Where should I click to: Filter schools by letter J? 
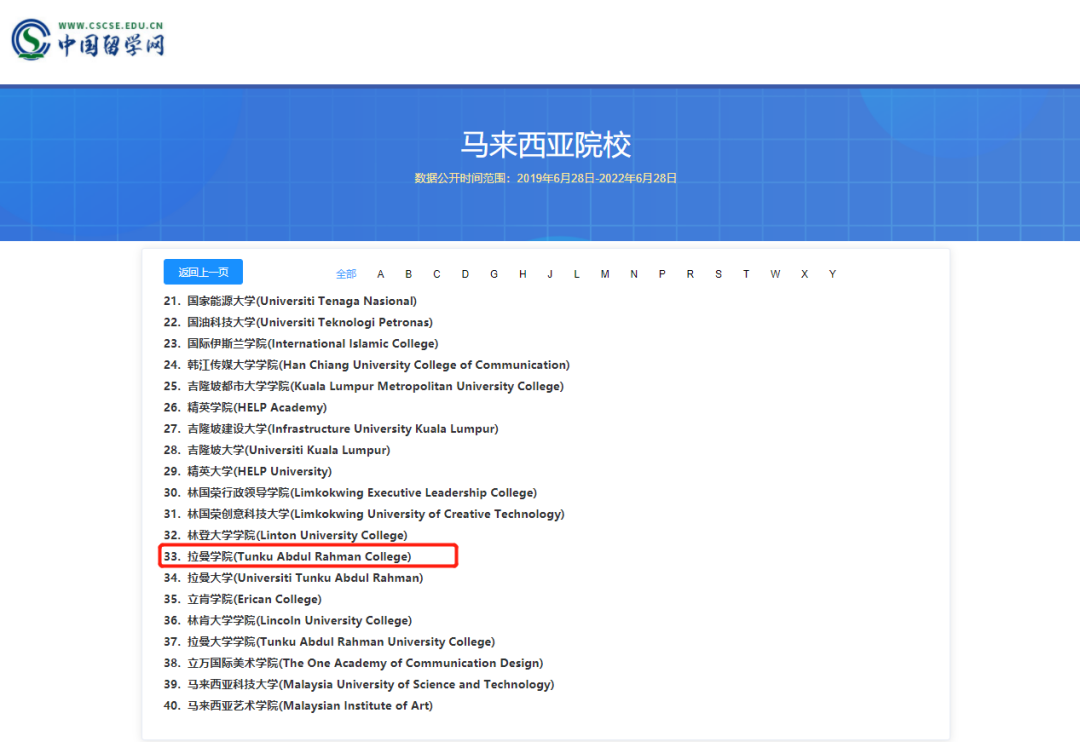click(x=550, y=274)
